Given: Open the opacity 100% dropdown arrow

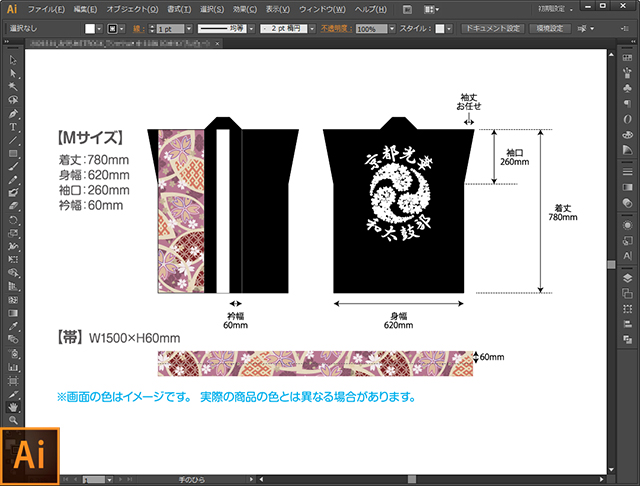Looking at the screenshot, I should coord(392,29).
